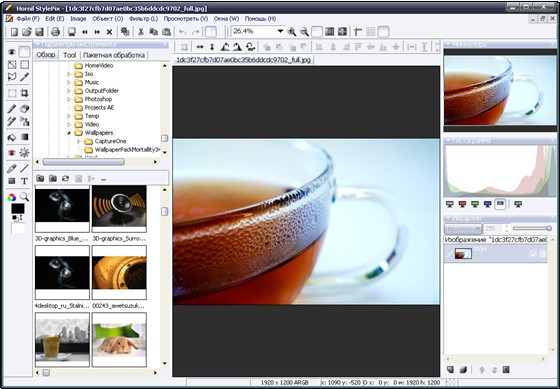Image resolution: width=560 pixels, height=389 pixels.
Task: Click the Zoom In magnifier icon
Action: click(292, 32)
